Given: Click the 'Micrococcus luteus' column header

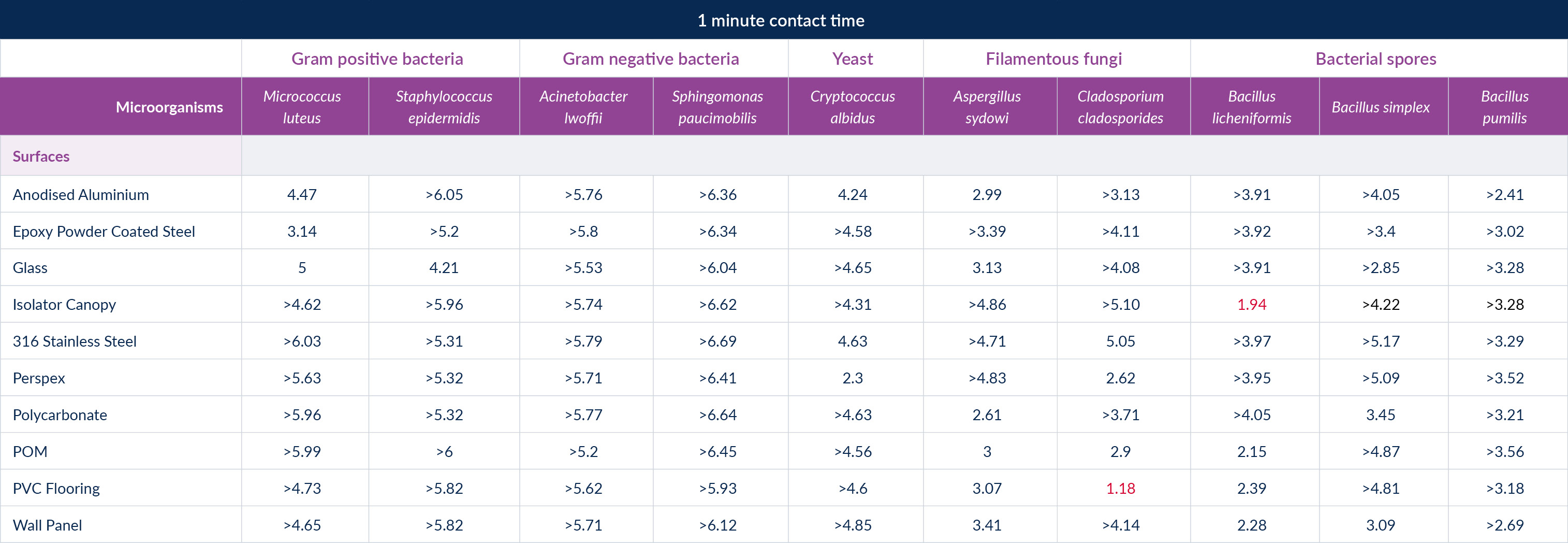Looking at the screenshot, I should click(x=302, y=107).
